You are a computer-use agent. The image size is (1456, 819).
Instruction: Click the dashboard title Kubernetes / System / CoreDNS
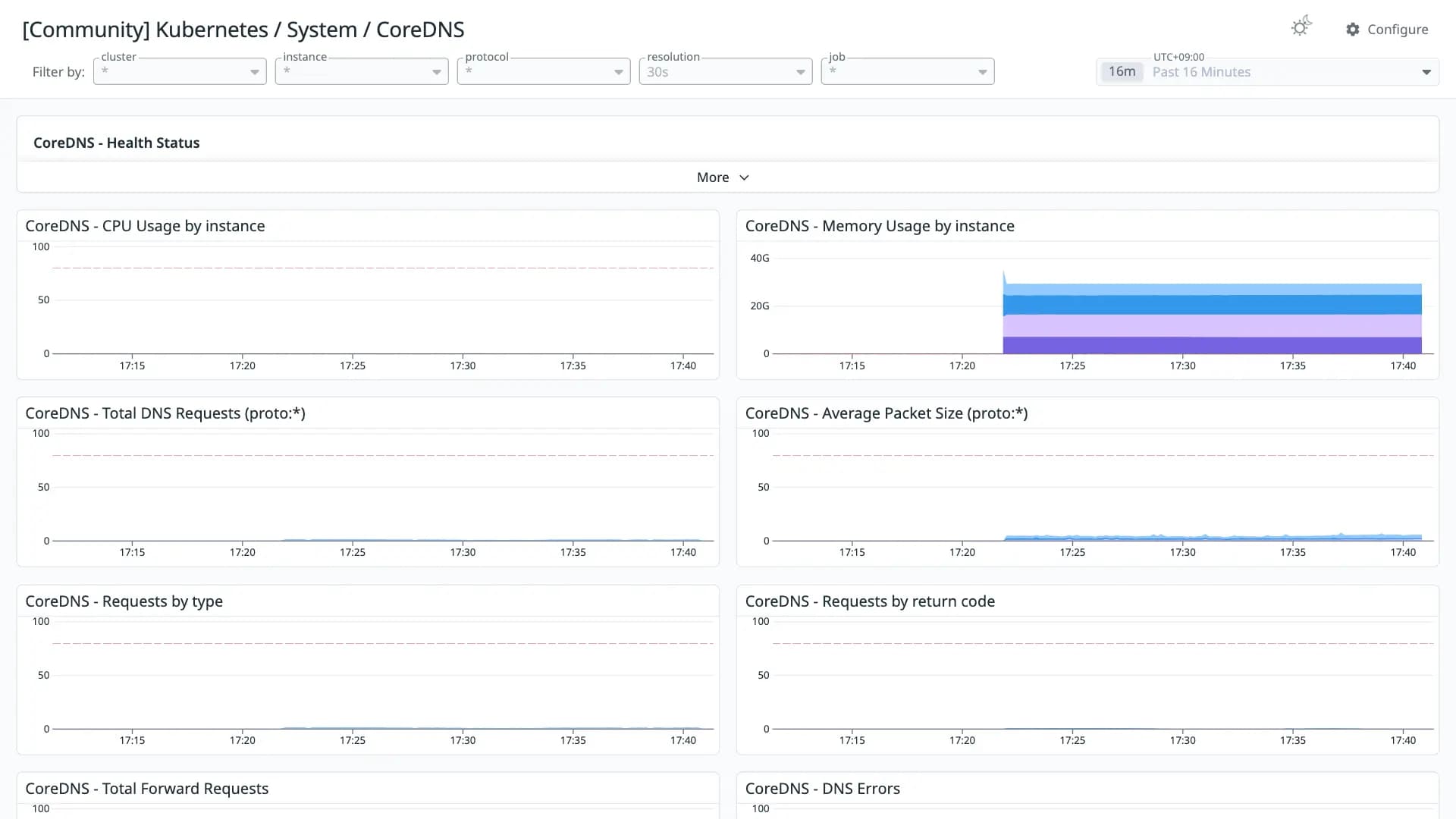point(243,30)
